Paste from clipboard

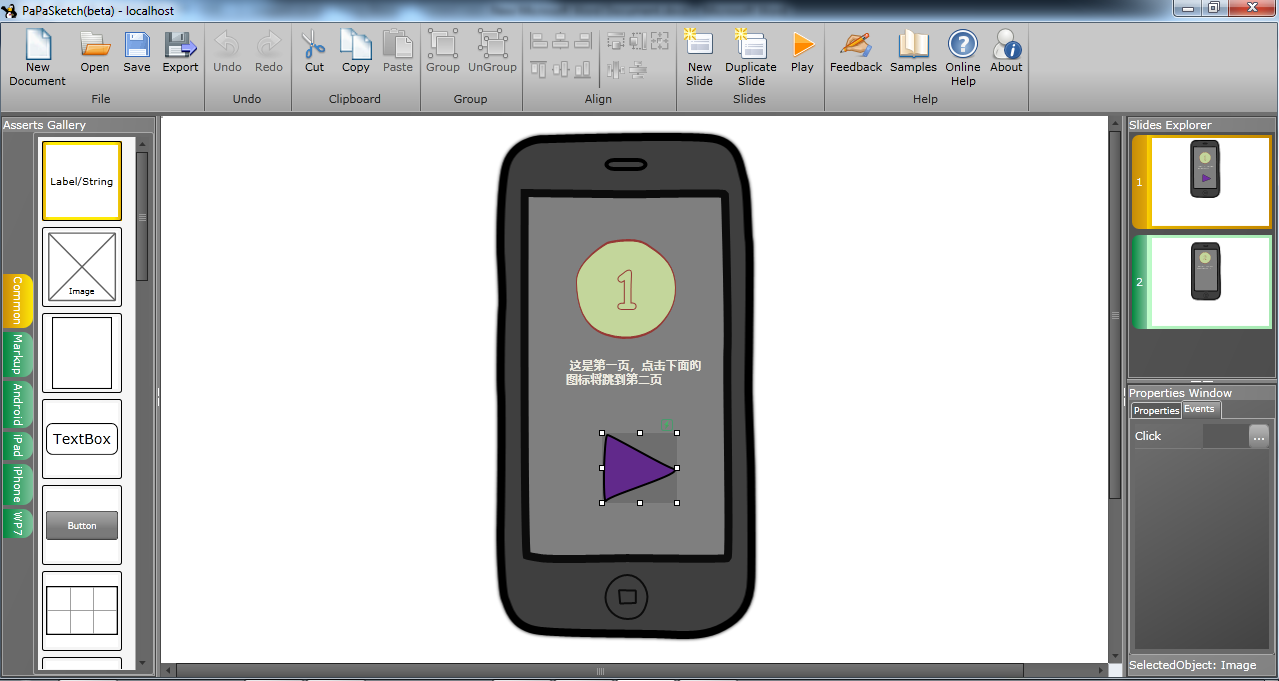pyautogui.click(x=398, y=52)
